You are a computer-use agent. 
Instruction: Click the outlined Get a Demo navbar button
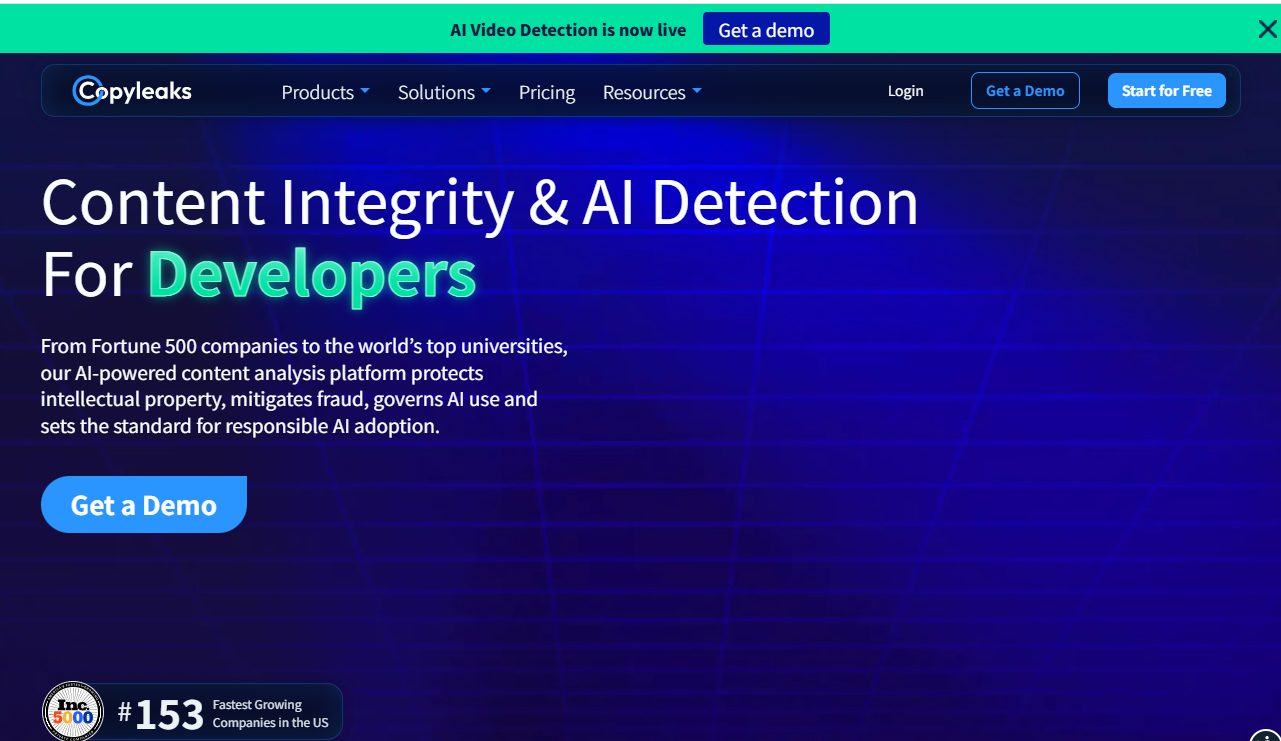point(1025,91)
